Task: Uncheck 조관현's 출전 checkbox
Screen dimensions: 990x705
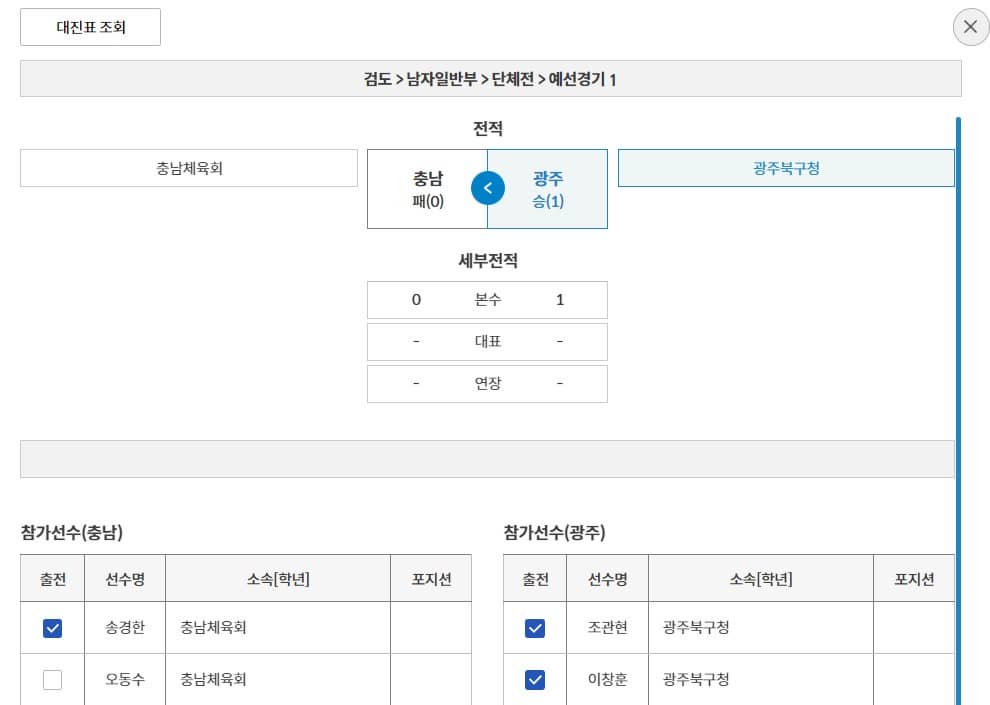Action: click(x=535, y=626)
